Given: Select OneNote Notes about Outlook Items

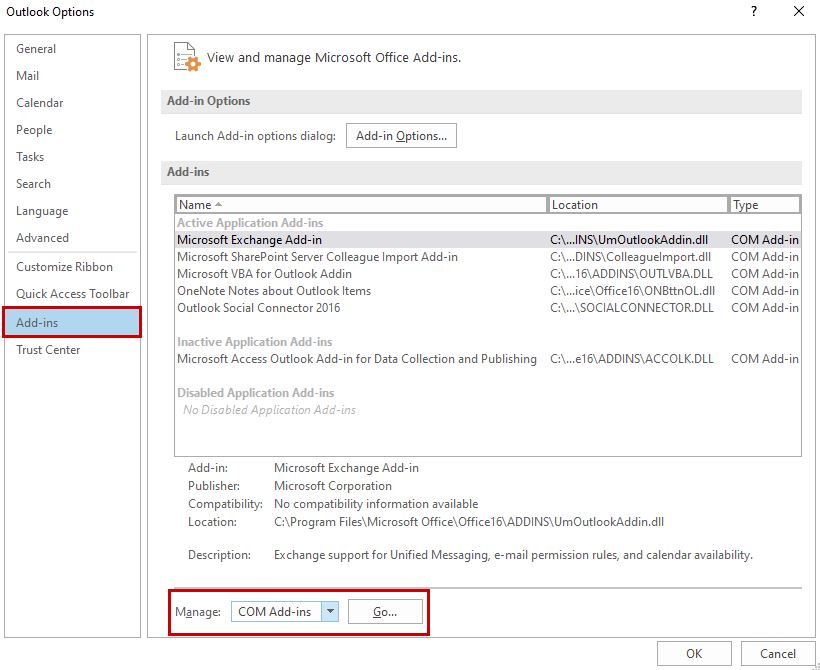Looking at the screenshot, I should coord(487,291).
